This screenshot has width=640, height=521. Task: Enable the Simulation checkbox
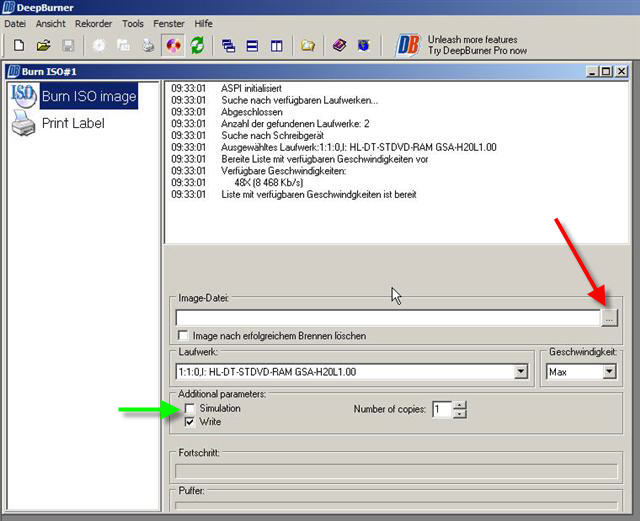pyautogui.click(x=189, y=408)
